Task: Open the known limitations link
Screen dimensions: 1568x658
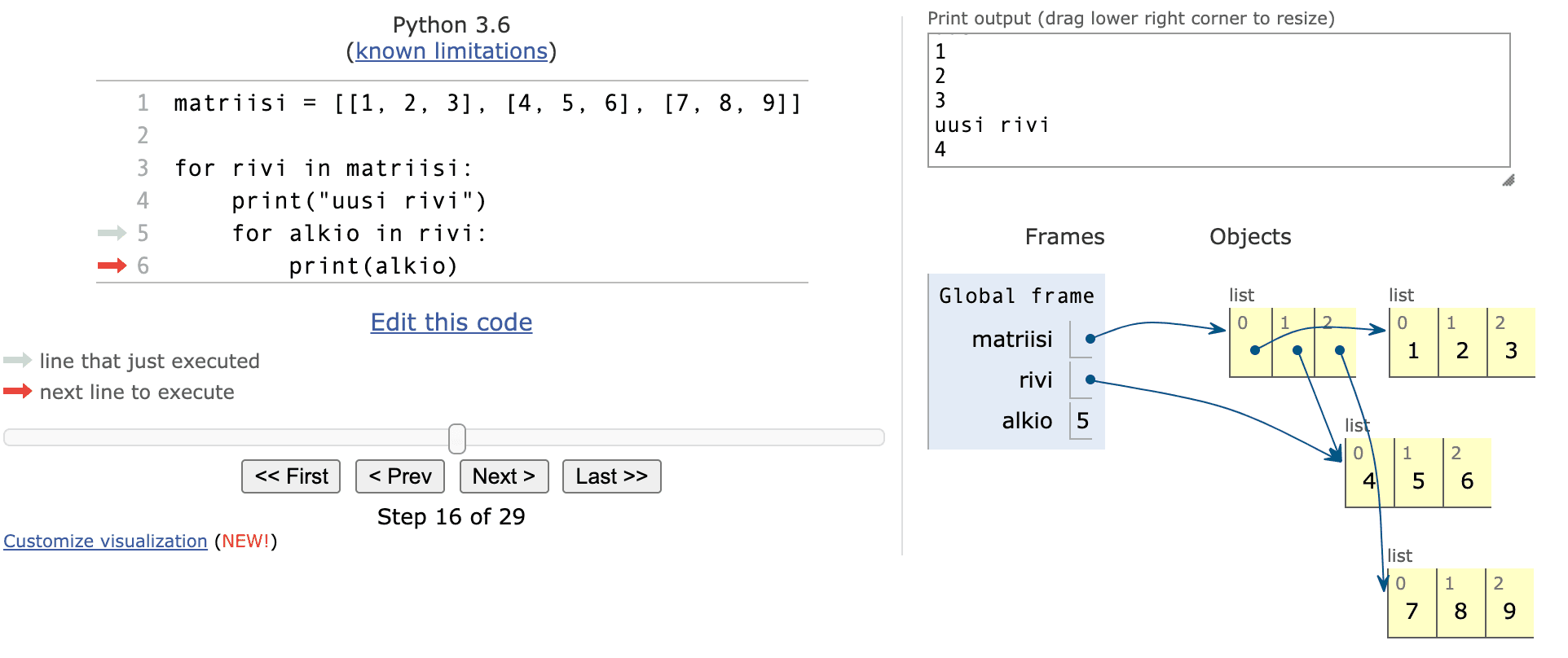Action: pyautogui.click(x=451, y=51)
